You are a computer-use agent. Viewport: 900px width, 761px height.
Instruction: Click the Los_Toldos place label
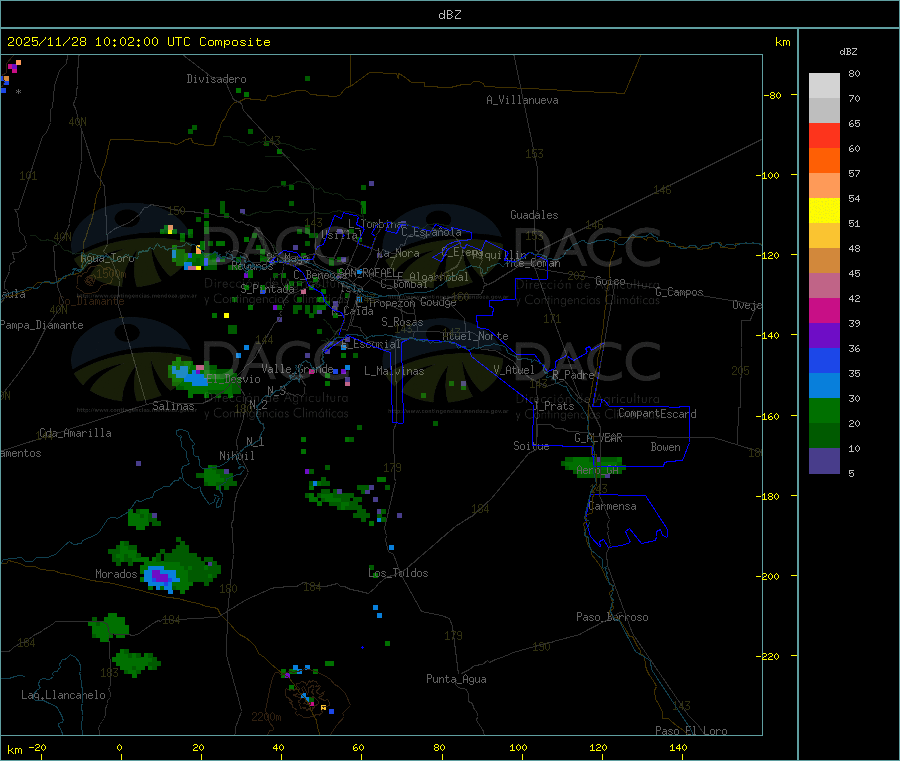coord(398,573)
